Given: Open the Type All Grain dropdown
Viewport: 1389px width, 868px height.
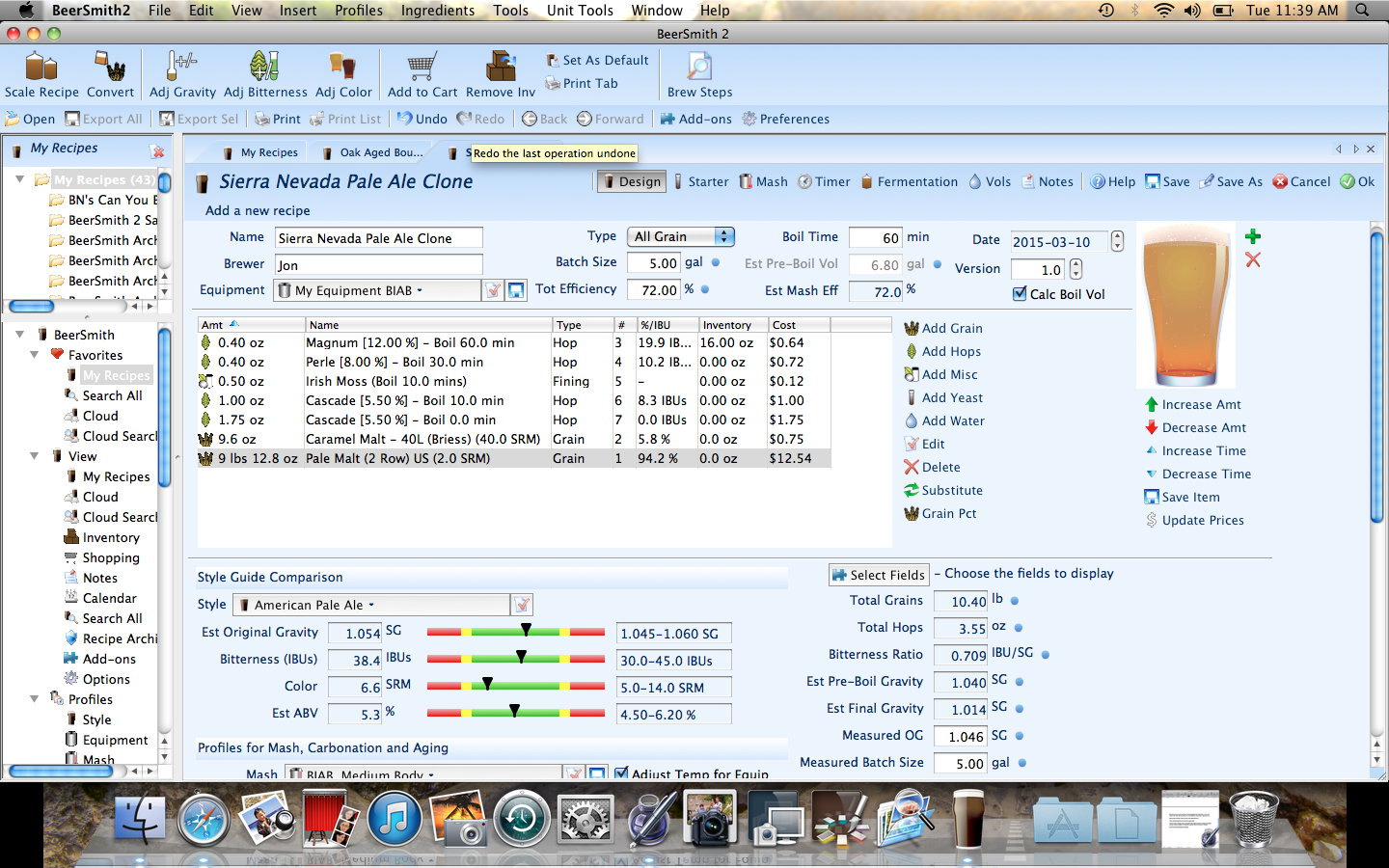Looking at the screenshot, I should click(x=681, y=236).
